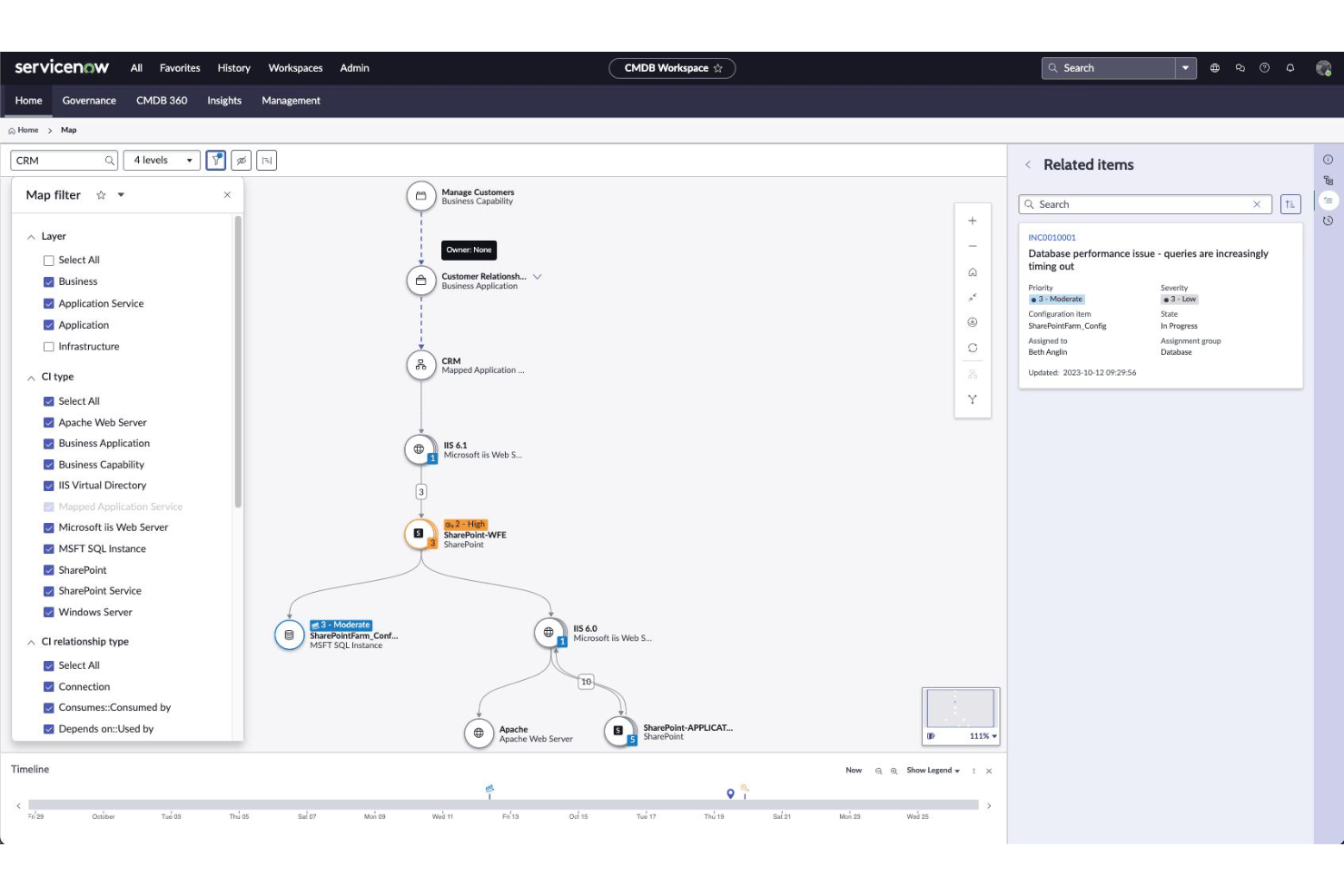Click the map filter funnel icon
Viewport: 1344px width, 896px height.
coord(216,161)
